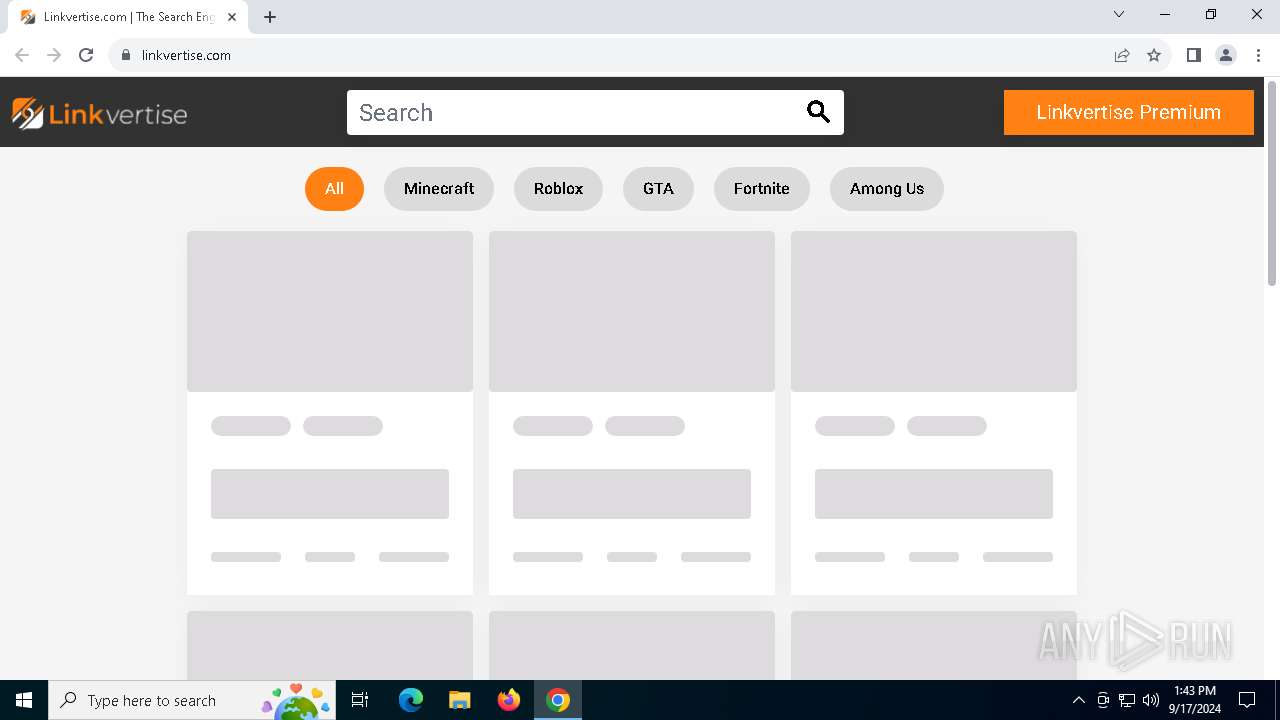Open Task View on the taskbar
The image size is (1280, 720).
click(360, 700)
